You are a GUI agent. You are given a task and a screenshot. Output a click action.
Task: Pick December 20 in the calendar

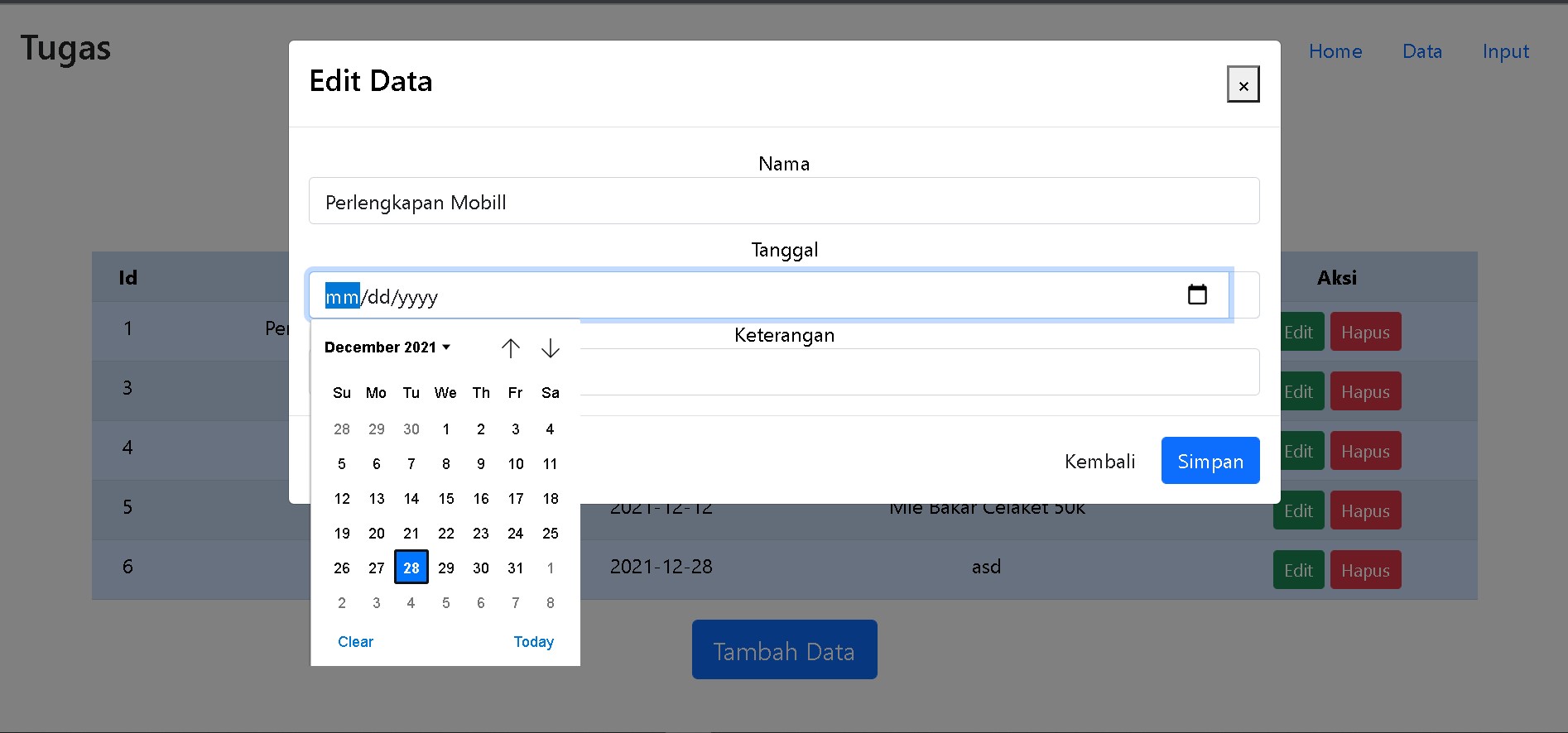[377, 533]
